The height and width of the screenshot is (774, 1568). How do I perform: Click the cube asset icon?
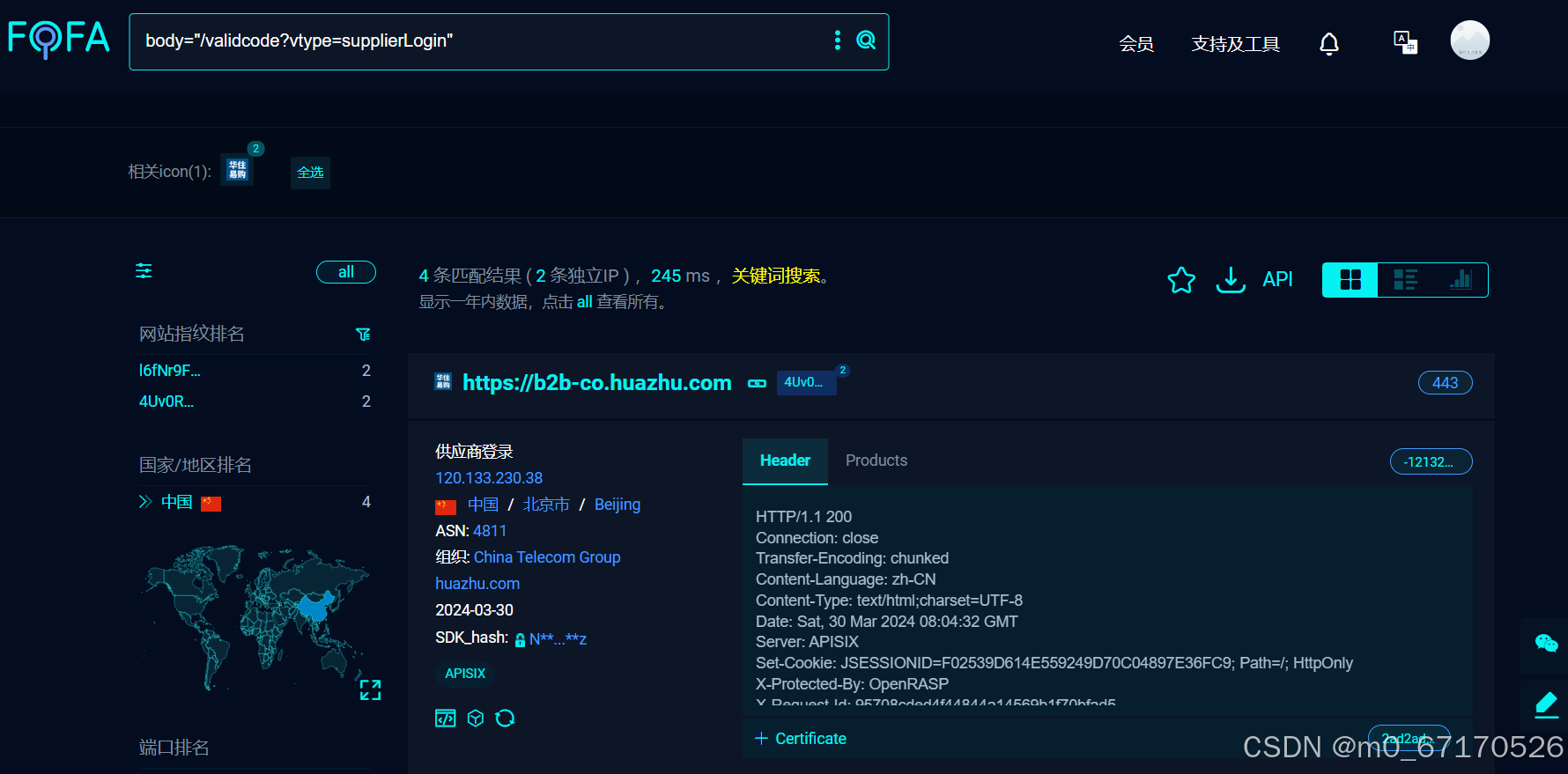coord(476,719)
